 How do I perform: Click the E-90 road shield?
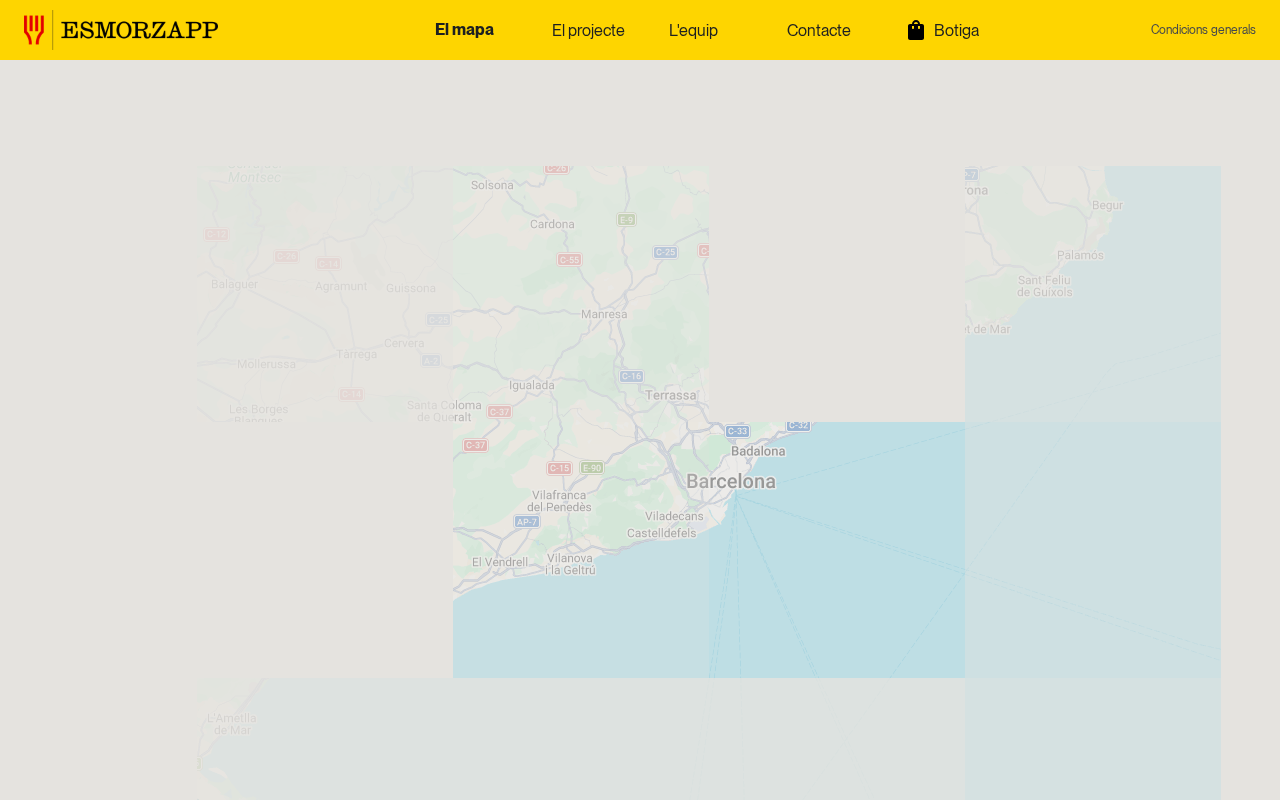point(592,467)
